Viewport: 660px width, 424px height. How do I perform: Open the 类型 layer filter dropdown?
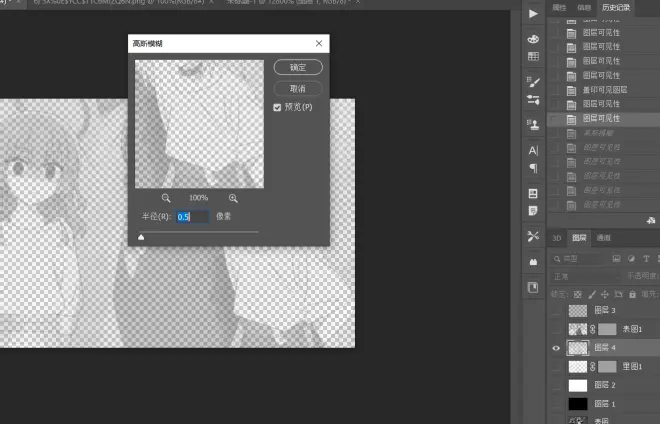point(579,259)
